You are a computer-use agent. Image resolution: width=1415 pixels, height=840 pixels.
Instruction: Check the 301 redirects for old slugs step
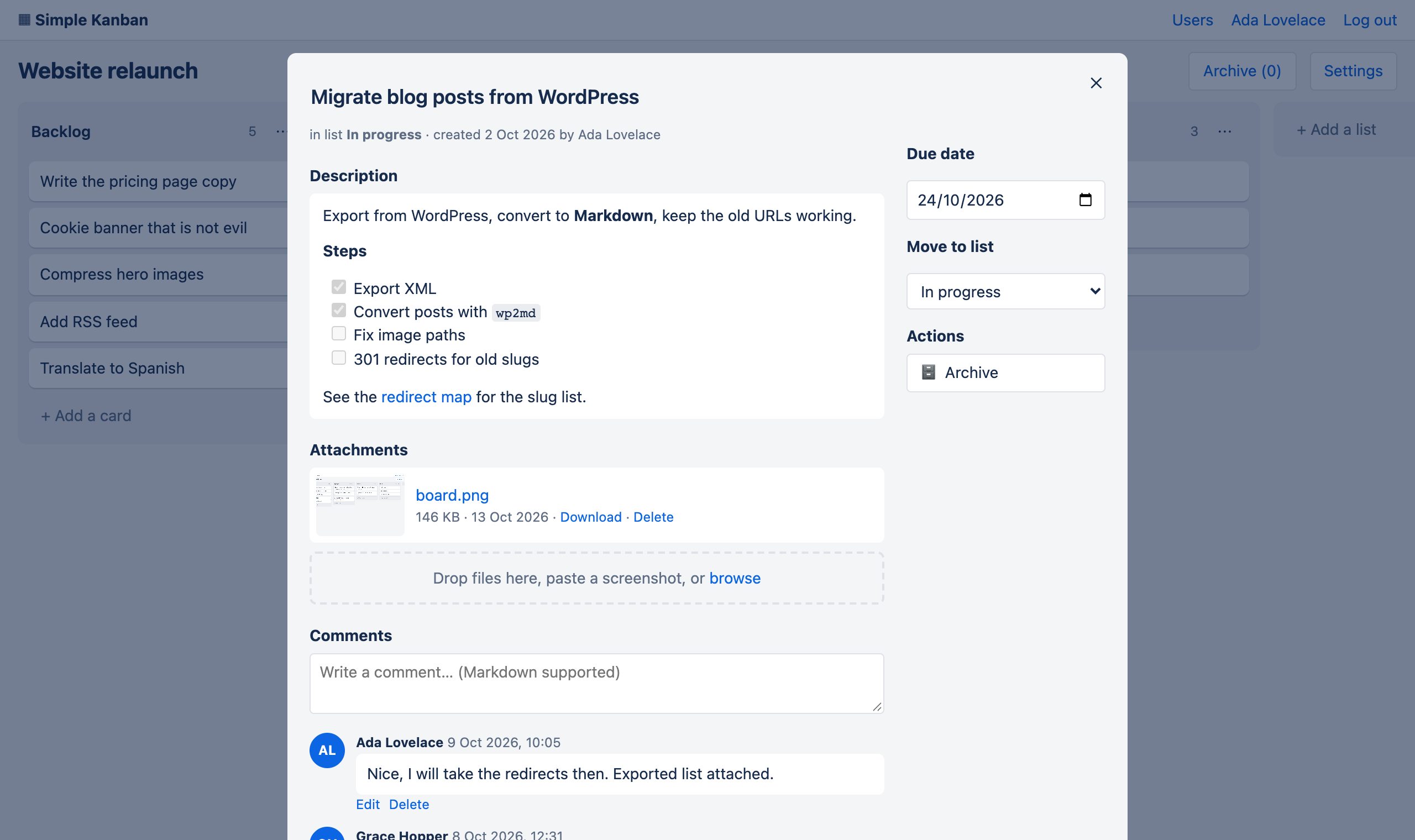338,358
